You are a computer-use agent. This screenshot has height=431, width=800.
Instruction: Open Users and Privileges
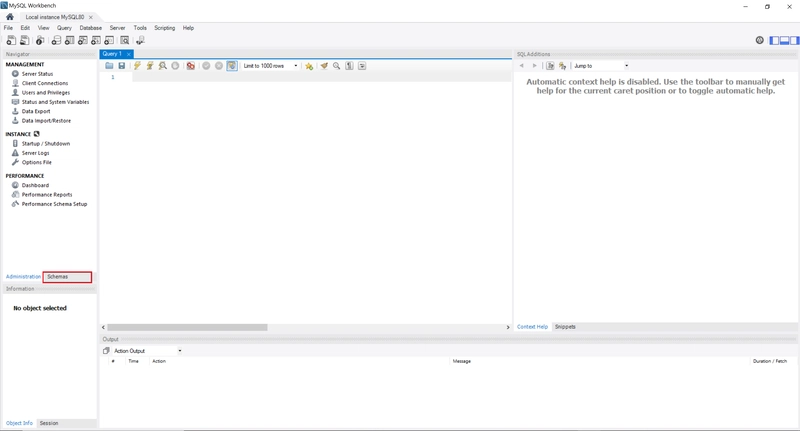coord(46,93)
